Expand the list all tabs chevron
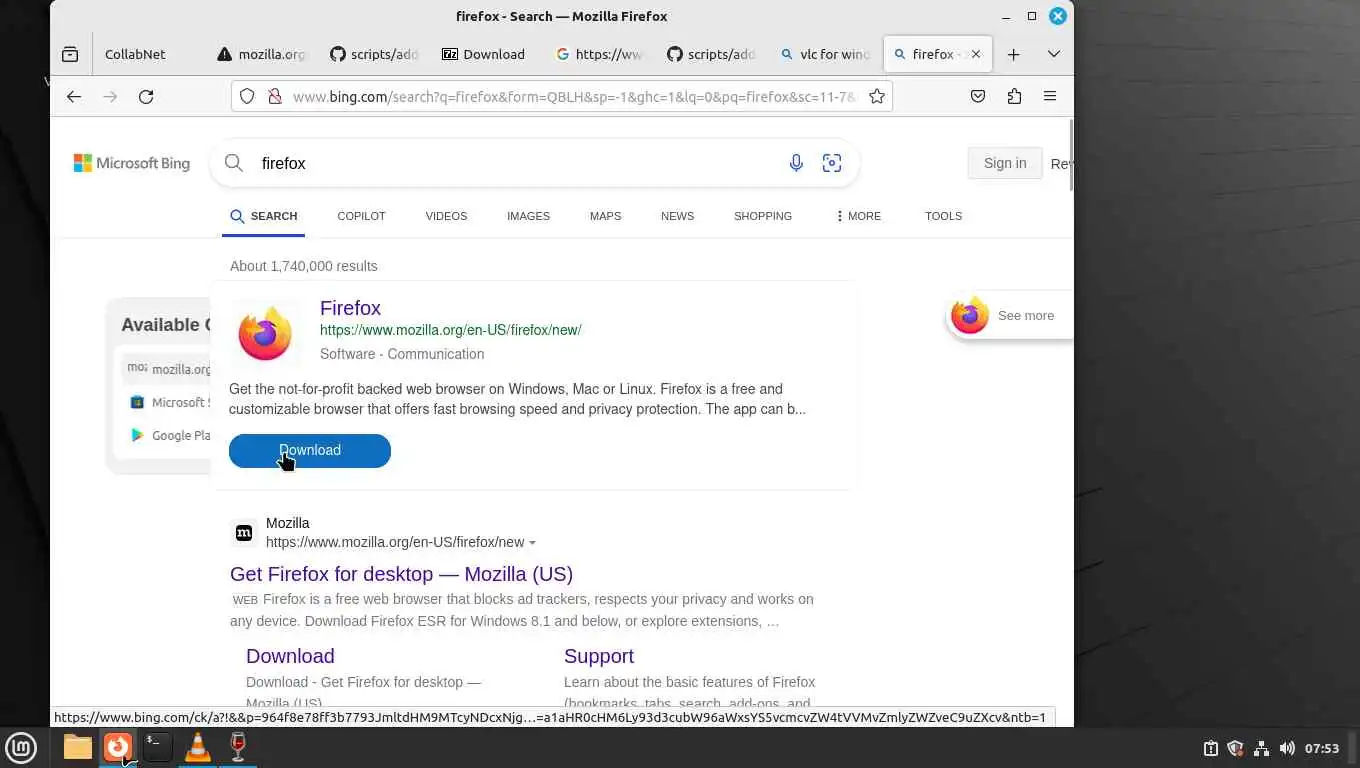The width and height of the screenshot is (1360, 768). [x=1053, y=54]
